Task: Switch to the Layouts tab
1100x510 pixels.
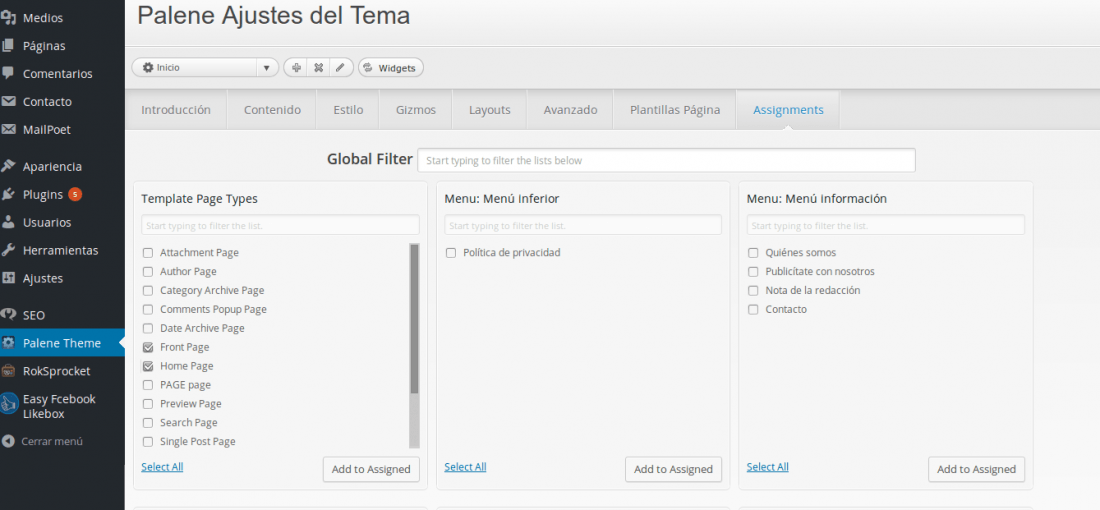Action: pos(490,110)
